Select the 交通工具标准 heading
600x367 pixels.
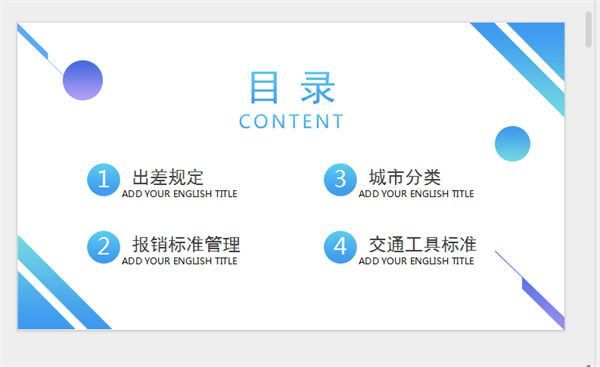[422, 245]
